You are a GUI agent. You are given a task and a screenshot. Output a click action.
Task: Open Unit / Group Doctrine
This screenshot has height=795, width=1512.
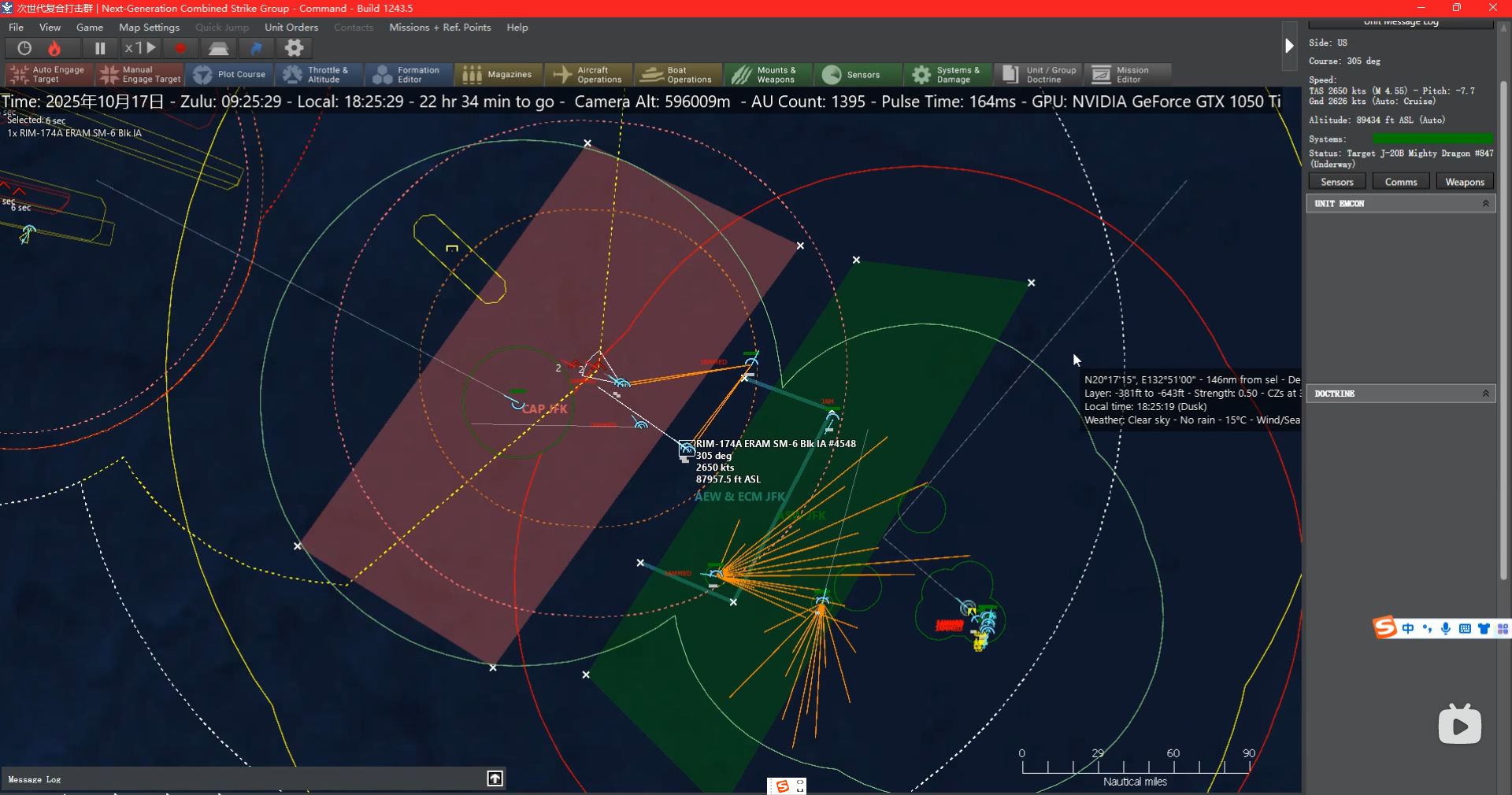pyautogui.click(x=1037, y=75)
